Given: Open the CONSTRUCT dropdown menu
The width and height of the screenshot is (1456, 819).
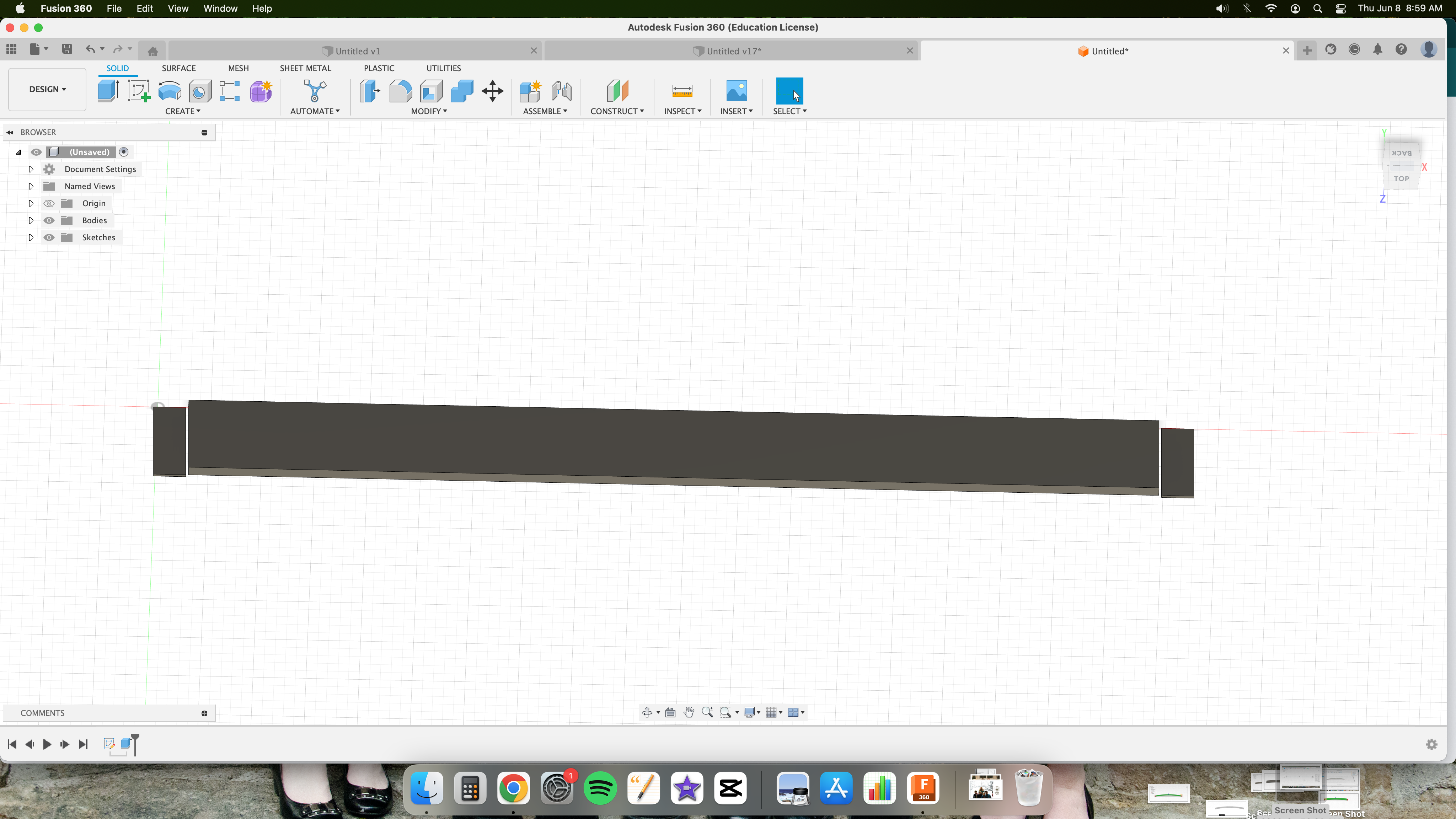Looking at the screenshot, I should (x=617, y=111).
